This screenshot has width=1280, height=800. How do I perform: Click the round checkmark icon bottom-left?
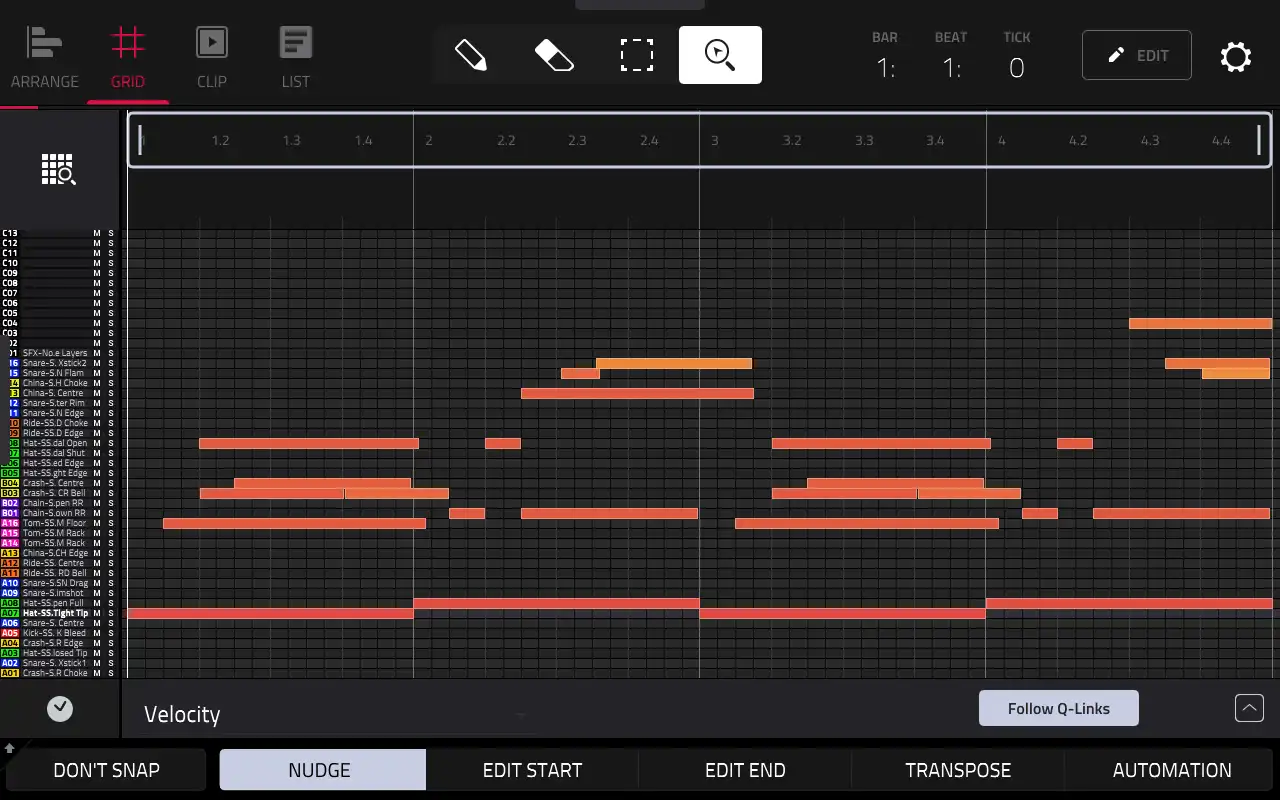tap(60, 709)
